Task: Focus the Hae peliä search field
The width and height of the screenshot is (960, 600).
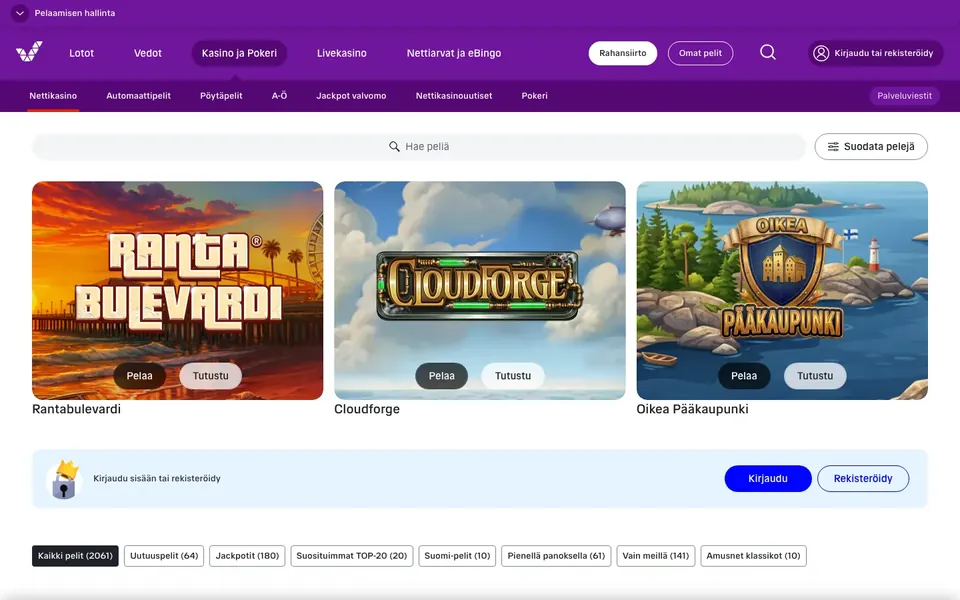Action: click(419, 147)
